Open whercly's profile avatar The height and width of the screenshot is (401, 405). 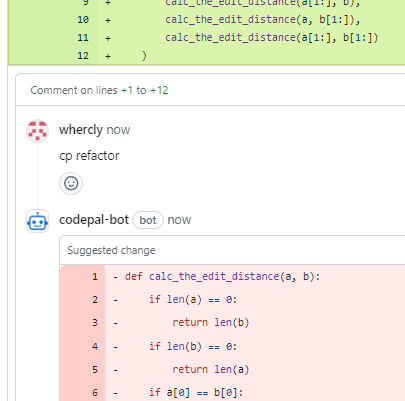tap(38, 131)
